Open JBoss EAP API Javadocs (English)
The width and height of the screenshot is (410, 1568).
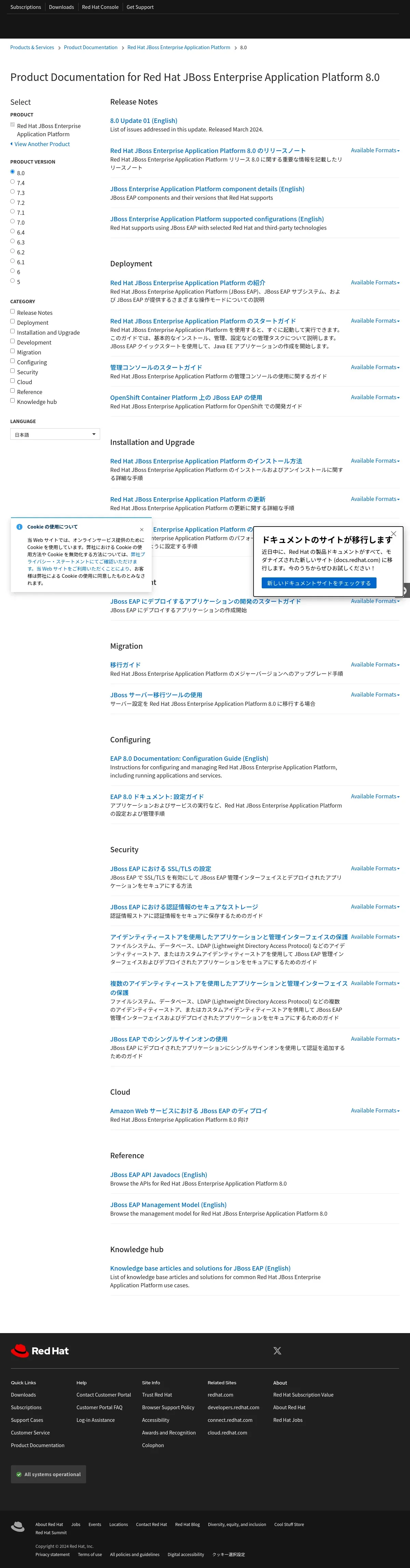tap(159, 1175)
